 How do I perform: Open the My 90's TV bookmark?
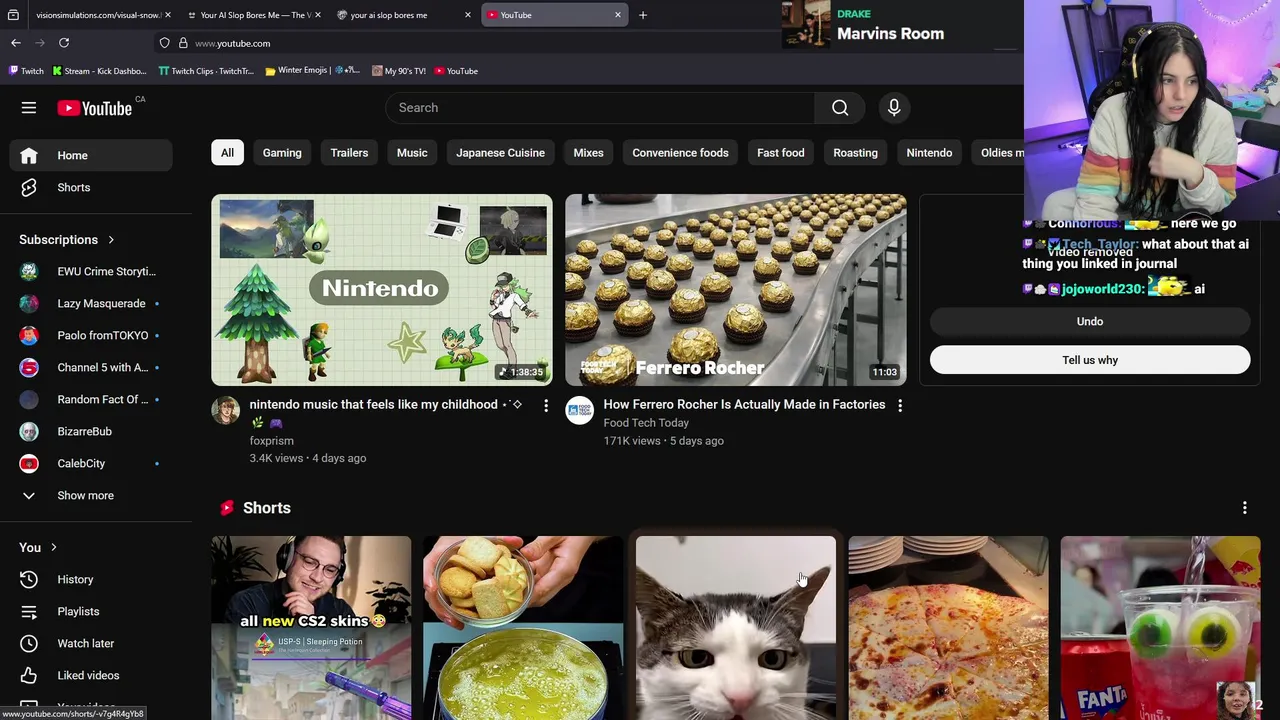coord(399,71)
